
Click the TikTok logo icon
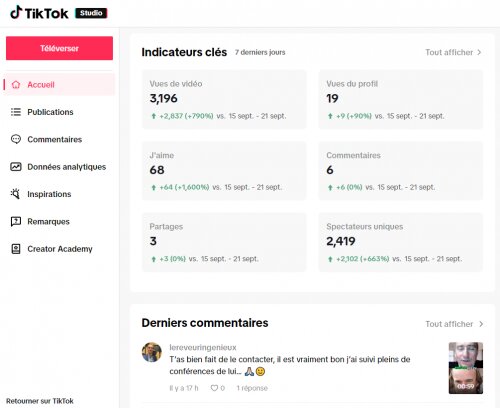pos(16,12)
